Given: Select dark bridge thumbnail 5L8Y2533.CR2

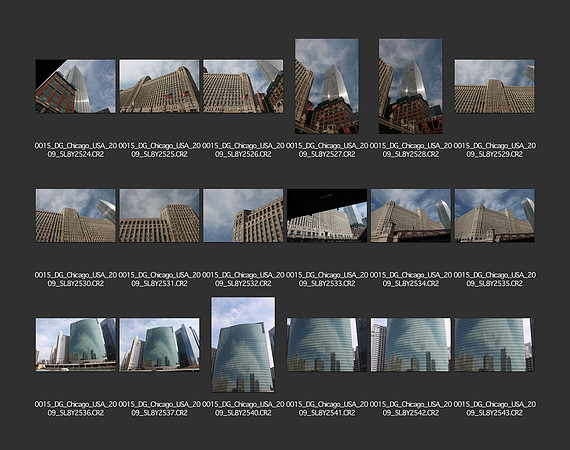Looking at the screenshot, I should [x=327, y=216].
